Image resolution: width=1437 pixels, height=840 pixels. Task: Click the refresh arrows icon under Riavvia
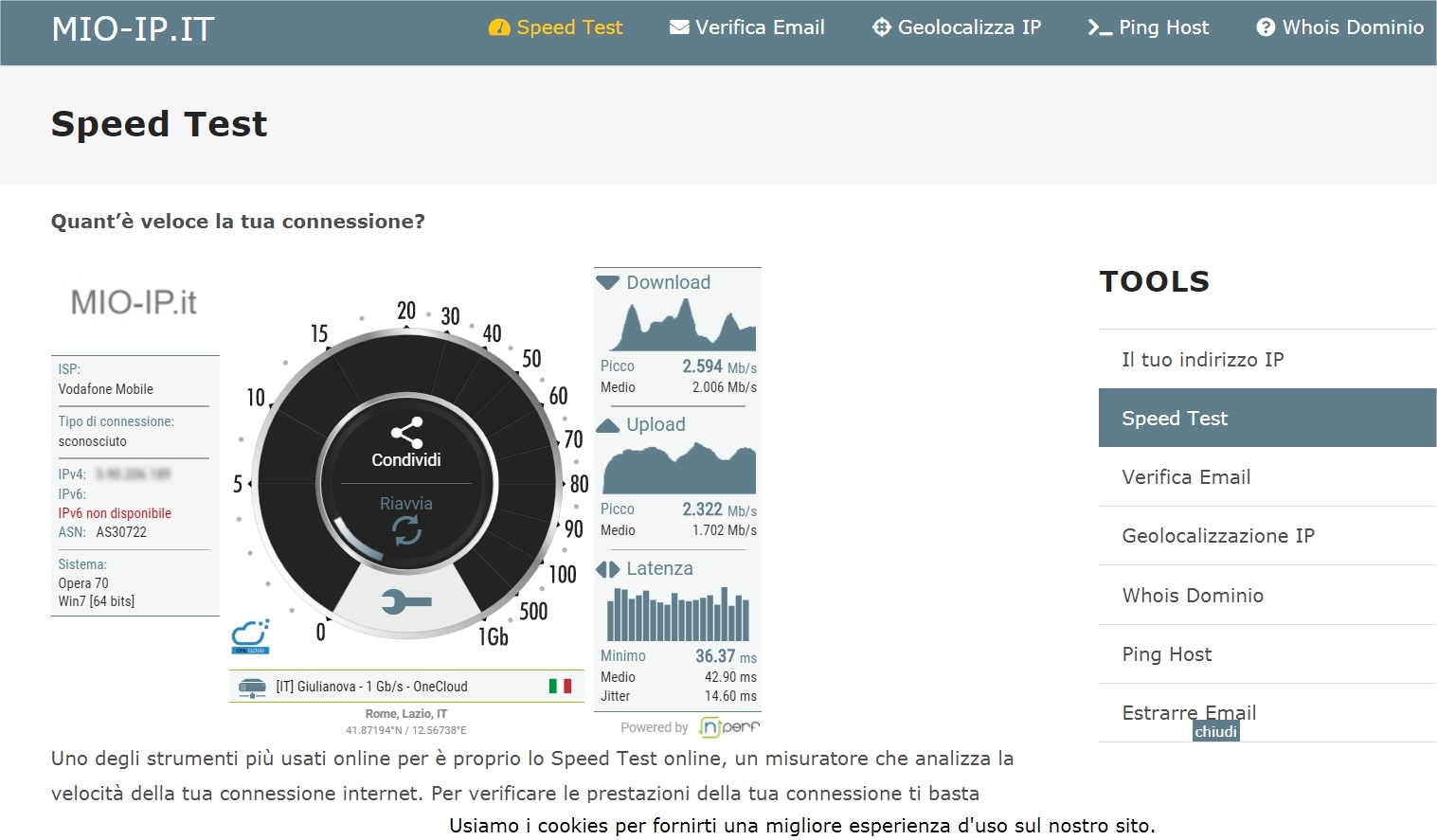tap(407, 532)
